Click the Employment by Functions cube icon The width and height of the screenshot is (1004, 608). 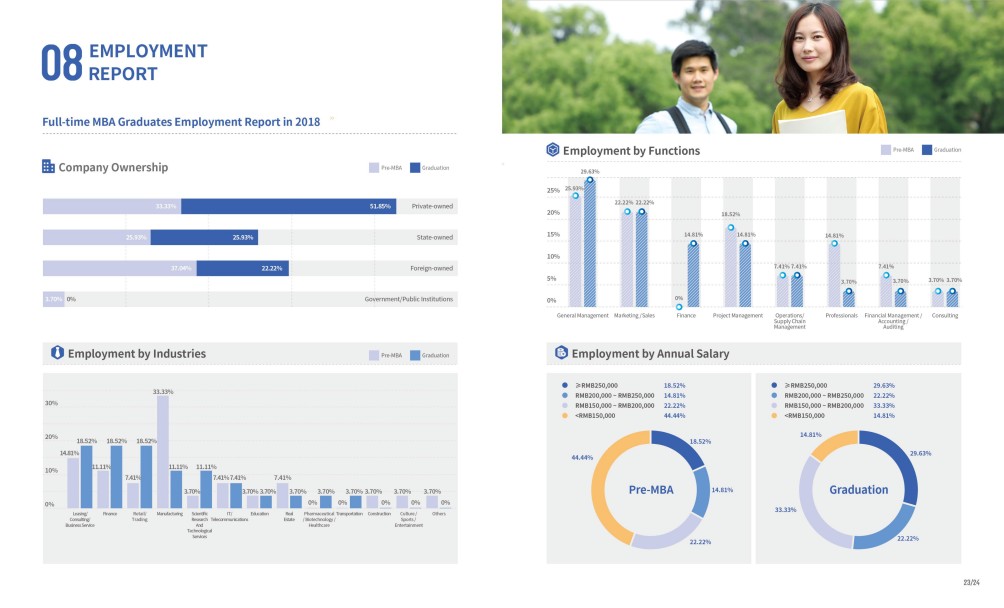[x=553, y=150]
